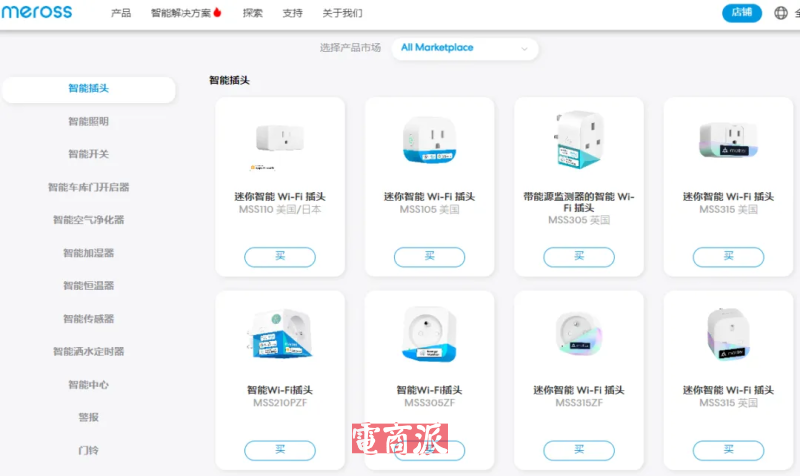Open the MSS105 plug product image
The image size is (800, 476).
pyautogui.click(x=429, y=140)
